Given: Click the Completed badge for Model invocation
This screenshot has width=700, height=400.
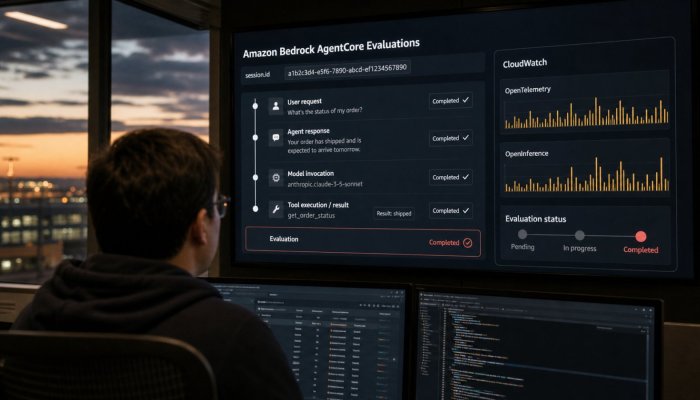Looking at the screenshot, I should coord(450,177).
